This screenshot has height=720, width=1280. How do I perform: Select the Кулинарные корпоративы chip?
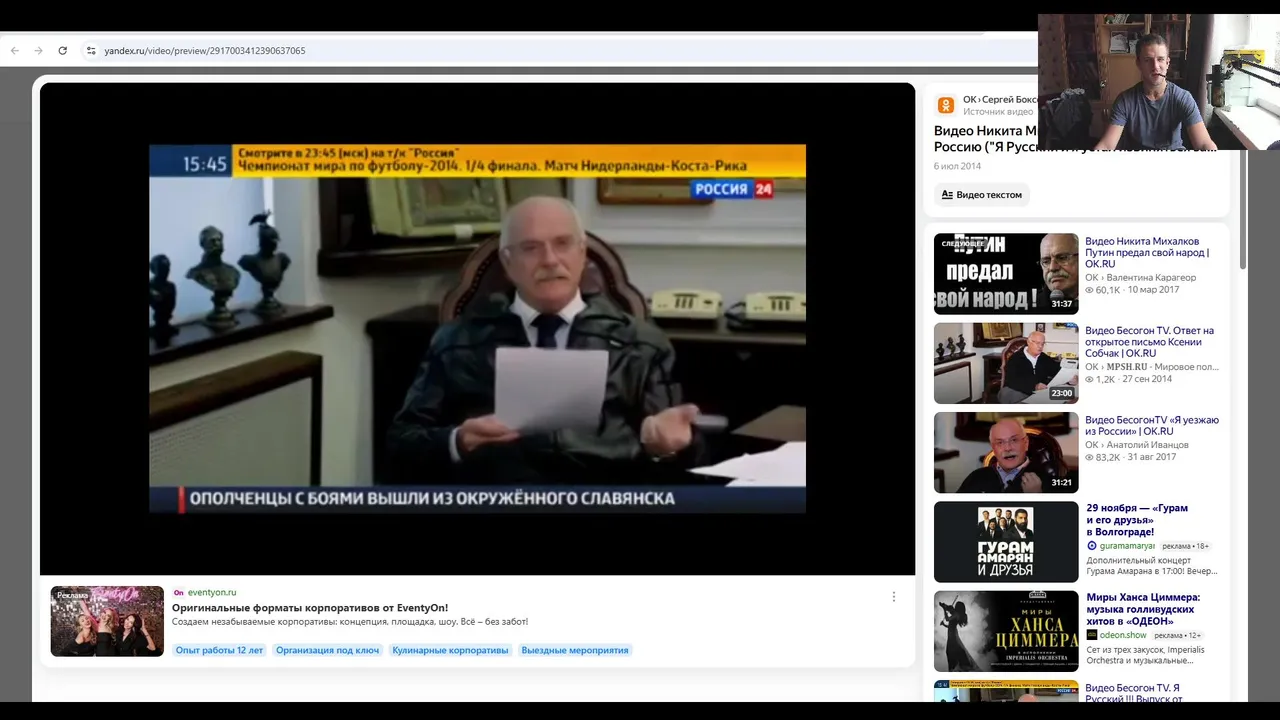click(x=450, y=650)
